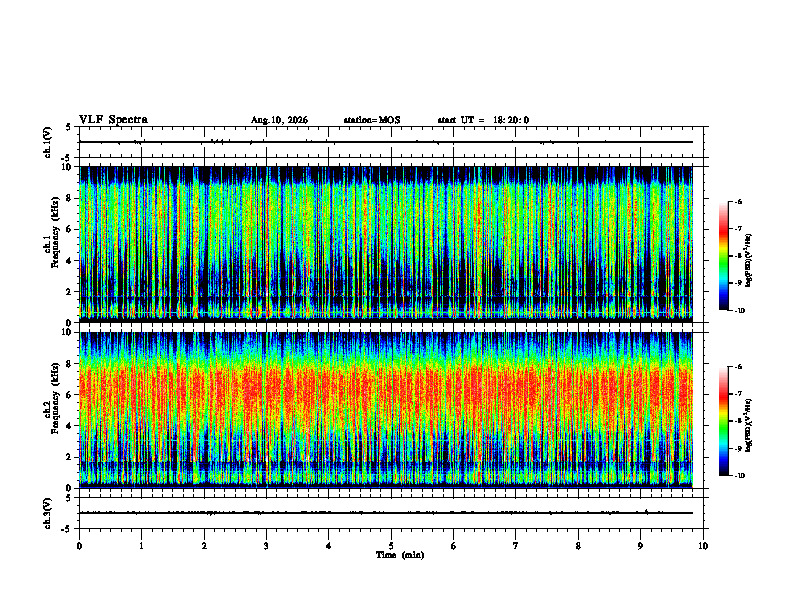Image resolution: width=792 pixels, height=612 pixels.
Task: Click the "-10" tick on ch.1 color bar
Action: click(740, 311)
